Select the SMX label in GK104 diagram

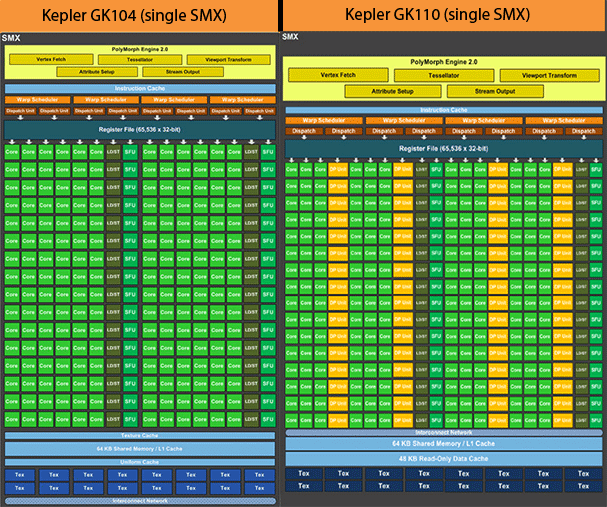(x=11, y=38)
